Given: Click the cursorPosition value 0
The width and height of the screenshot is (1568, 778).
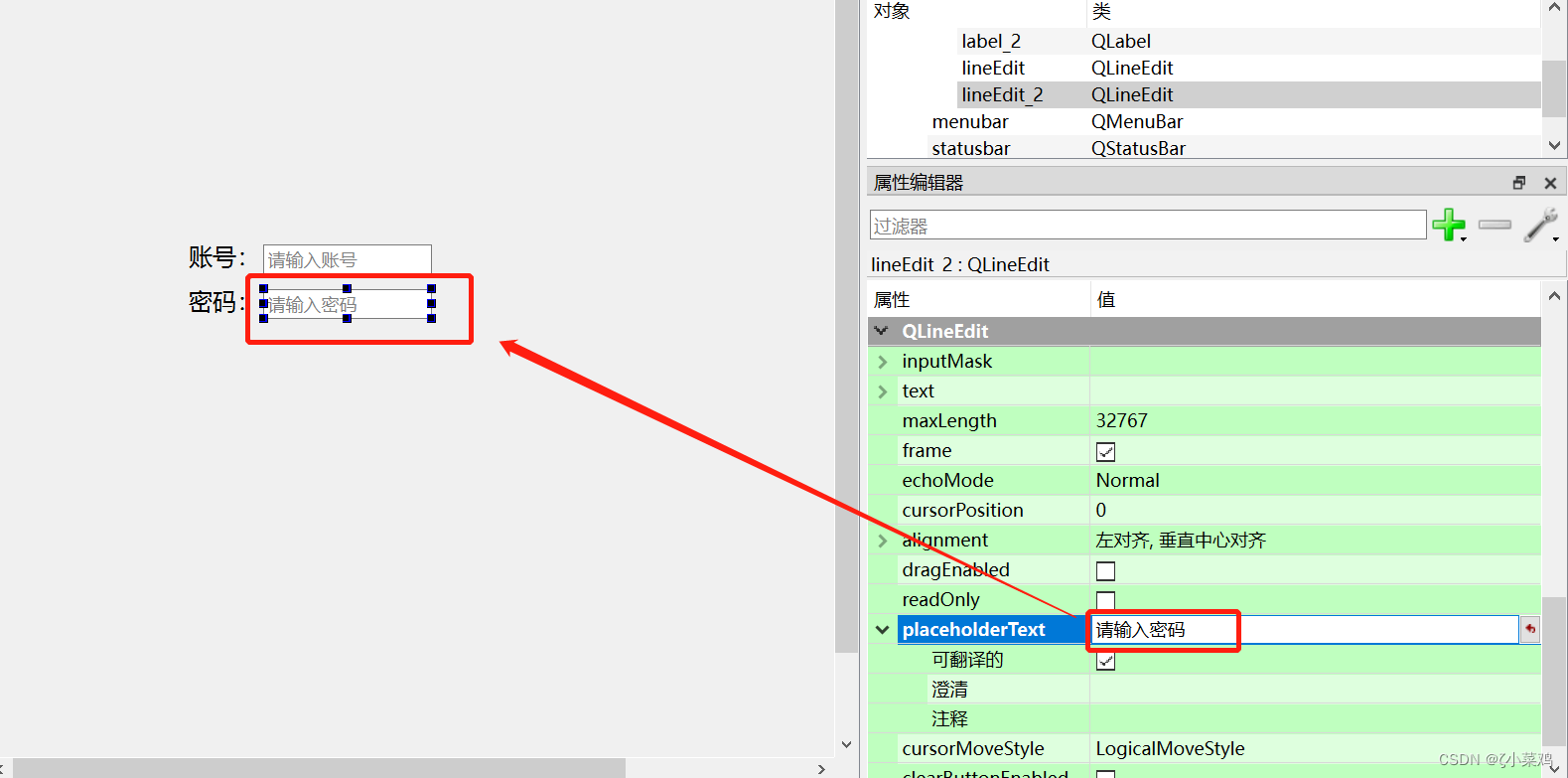Looking at the screenshot, I should (1100, 510).
